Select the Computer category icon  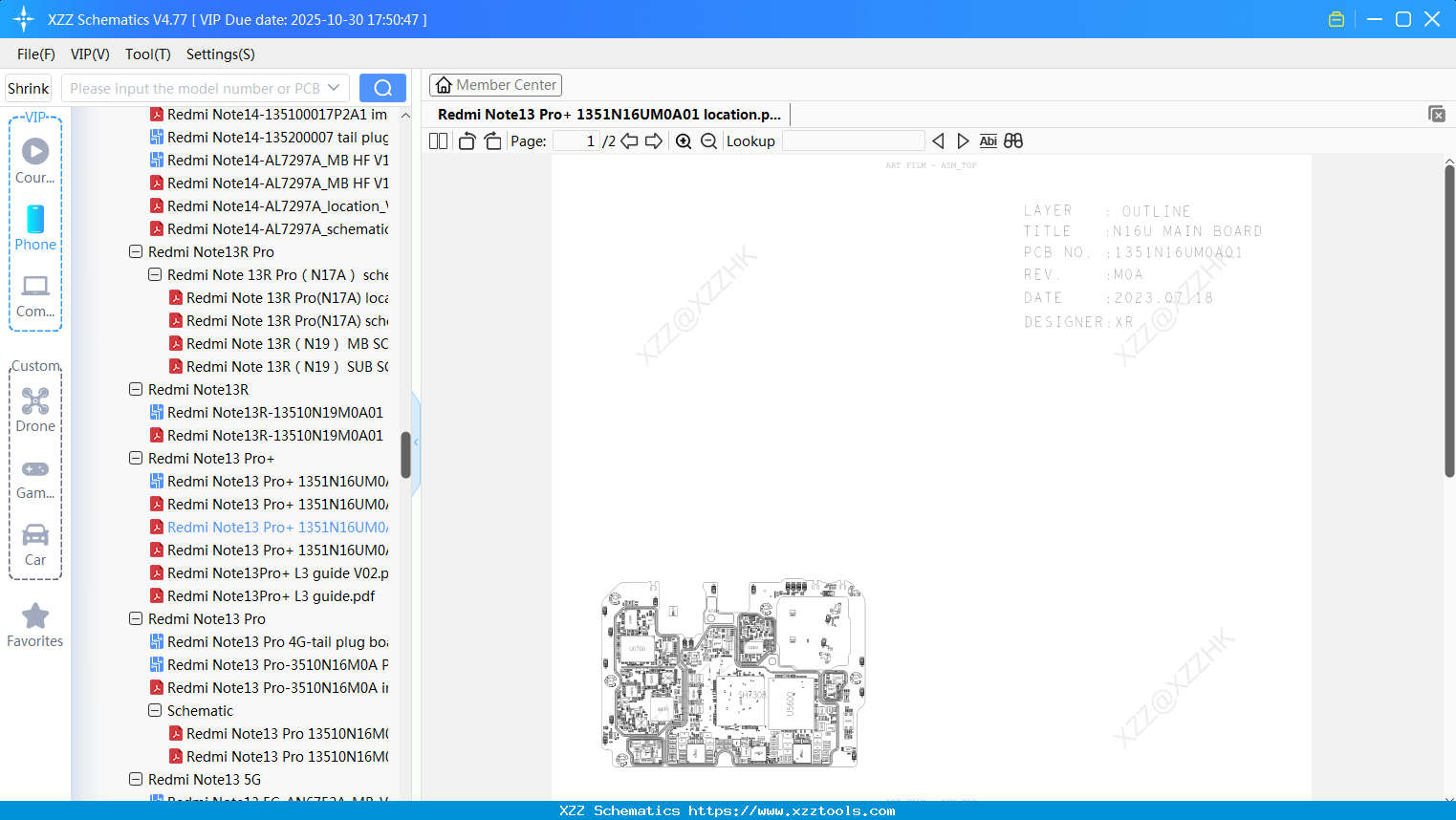(35, 295)
